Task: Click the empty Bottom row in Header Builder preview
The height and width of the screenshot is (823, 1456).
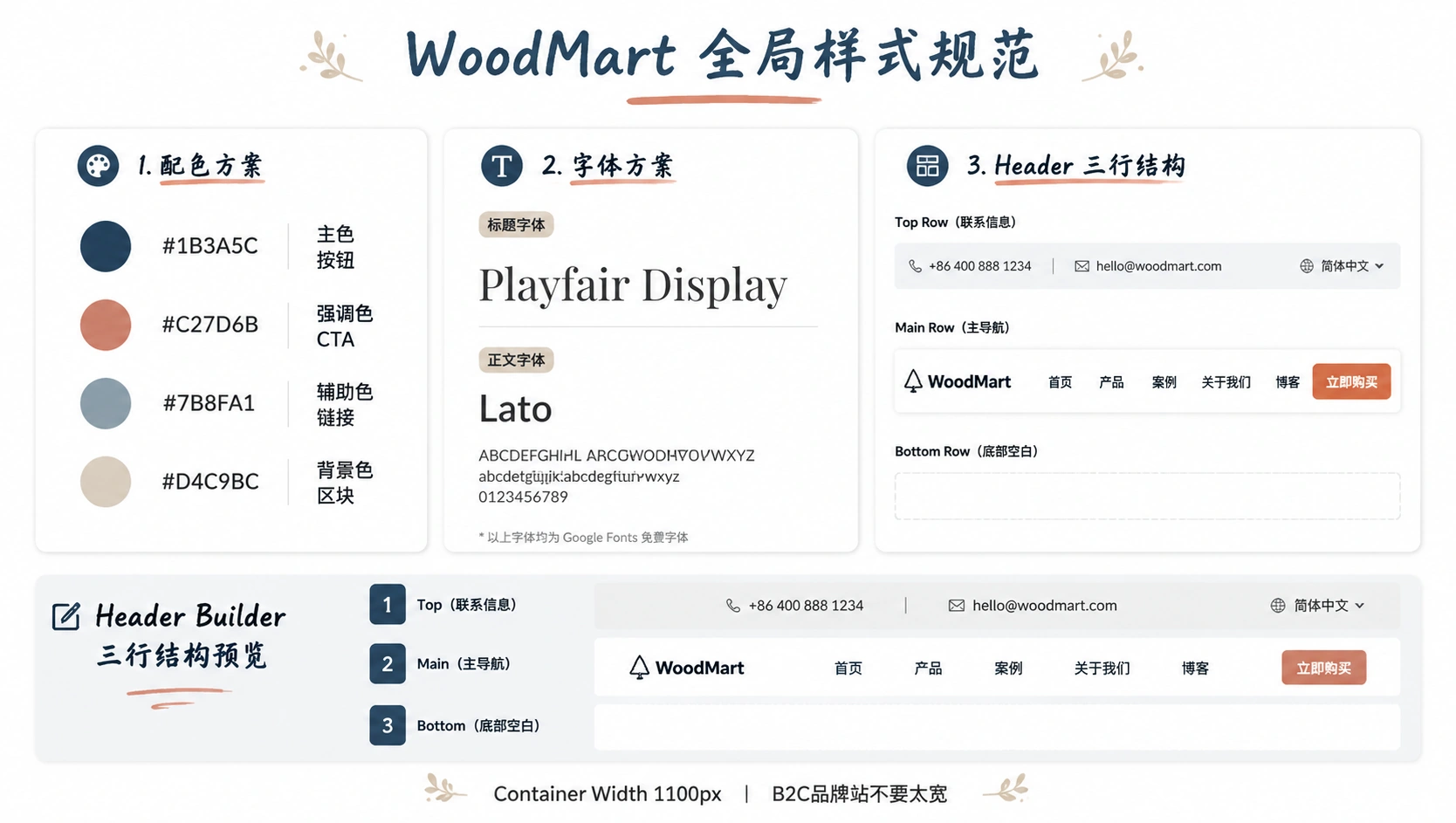Action: coord(997,727)
